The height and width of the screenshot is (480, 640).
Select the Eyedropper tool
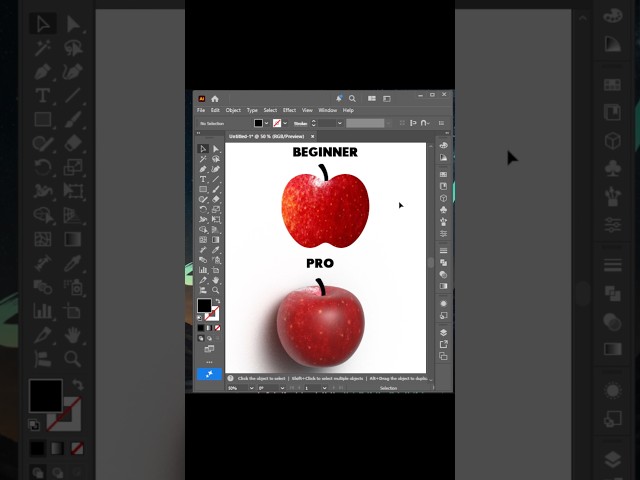click(216, 250)
